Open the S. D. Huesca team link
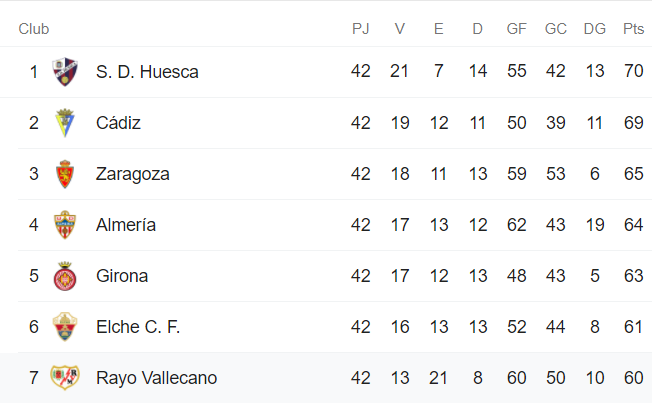 click(147, 72)
